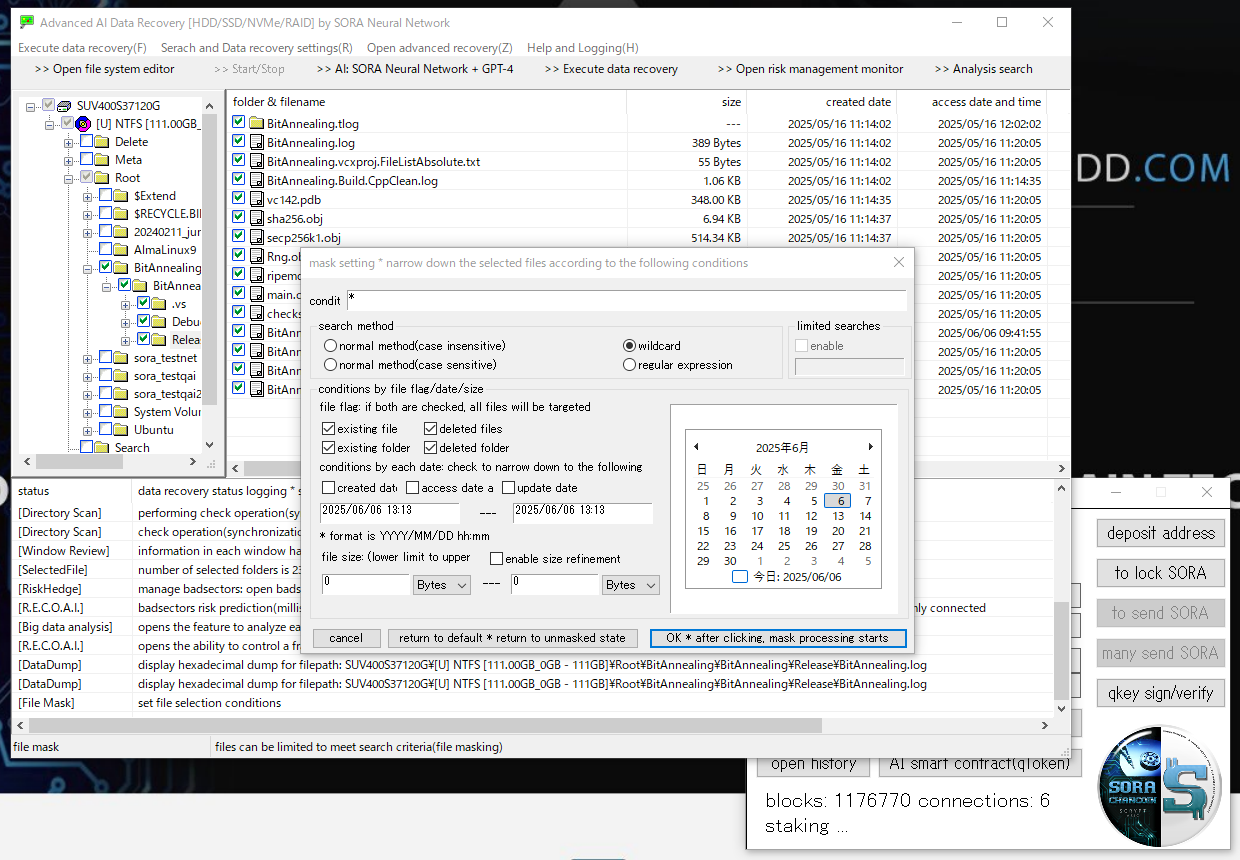Open Bytes unit dropdown for upper size limit

pos(631,585)
